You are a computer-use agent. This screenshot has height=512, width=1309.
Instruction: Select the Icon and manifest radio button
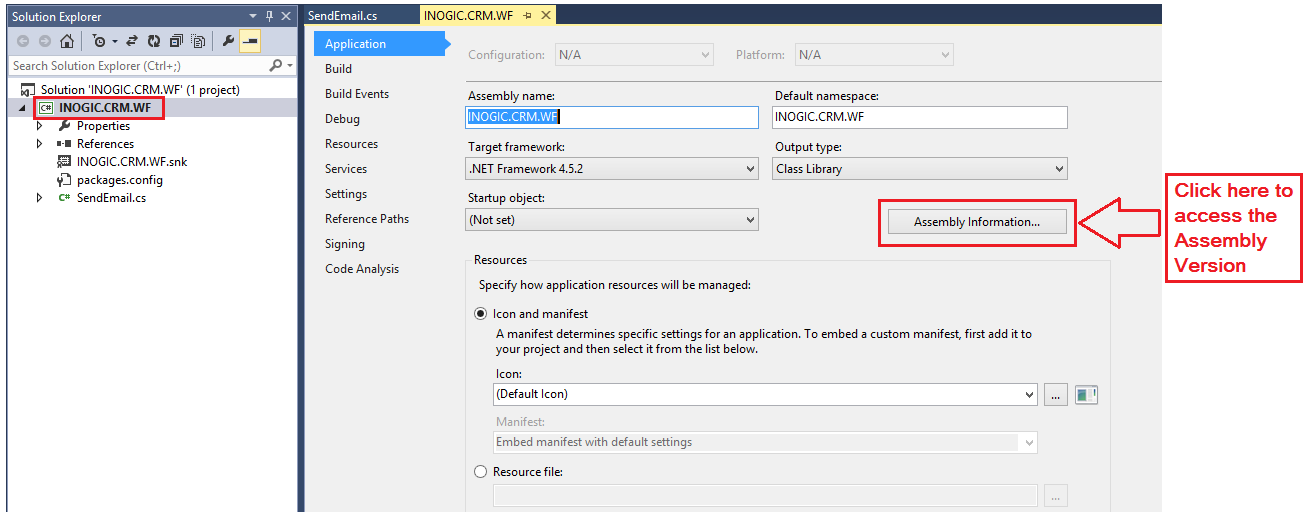pos(481,314)
